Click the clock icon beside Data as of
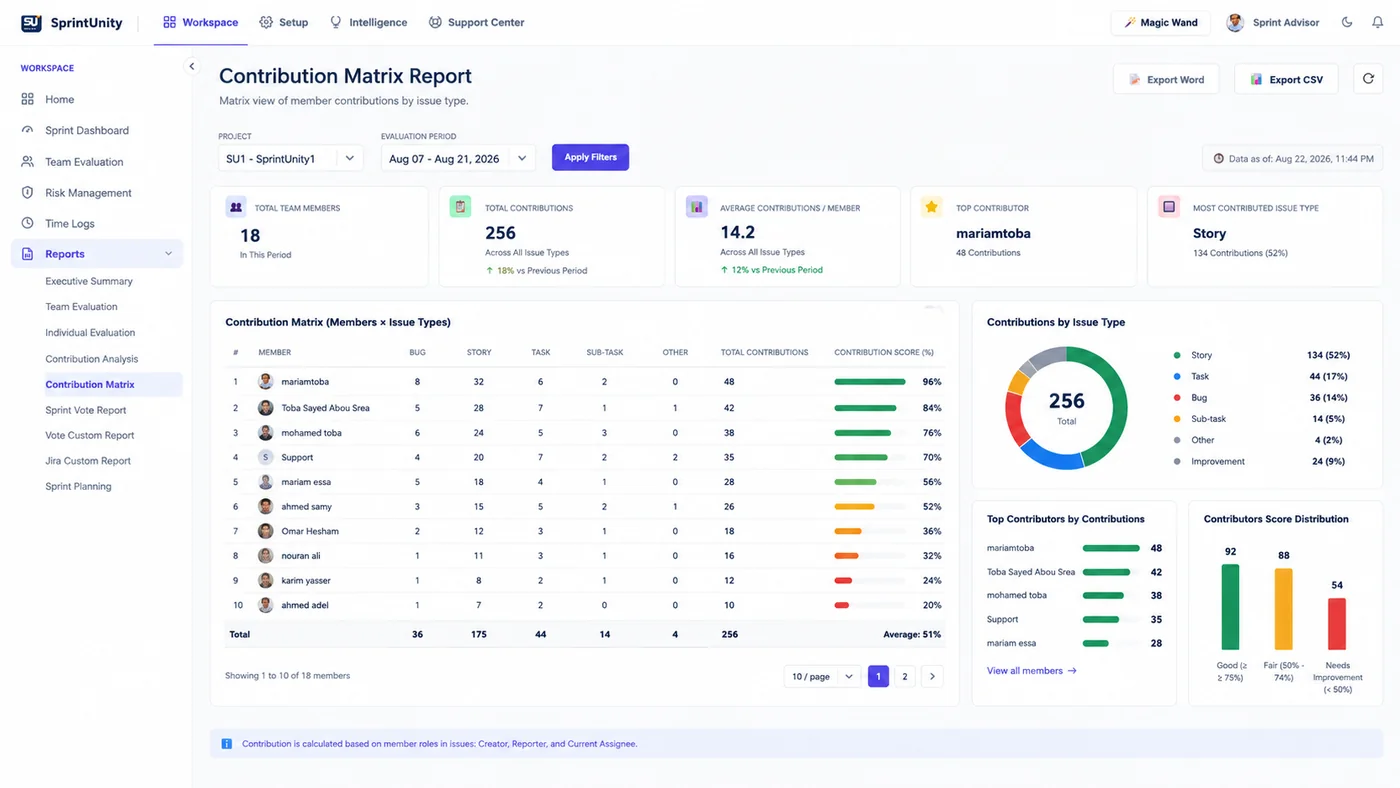Viewport: 1400px width, 788px height. click(x=1218, y=158)
